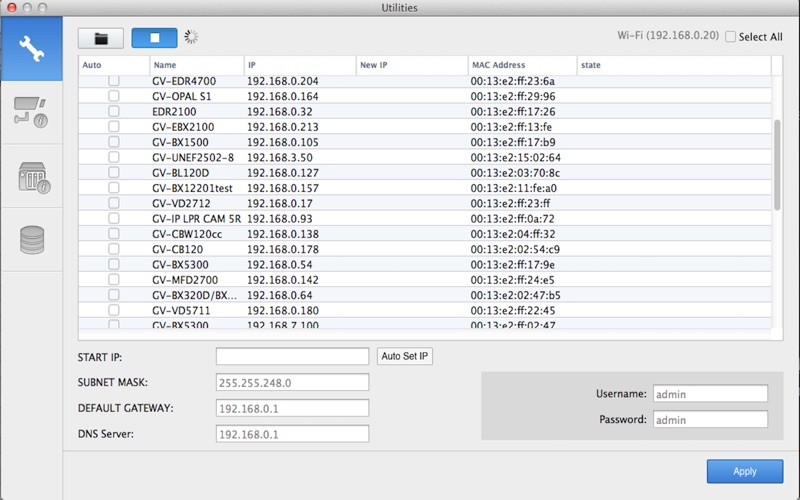Focus the START IP field
Image resolution: width=800 pixels, height=500 pixels.
[292, 356]
